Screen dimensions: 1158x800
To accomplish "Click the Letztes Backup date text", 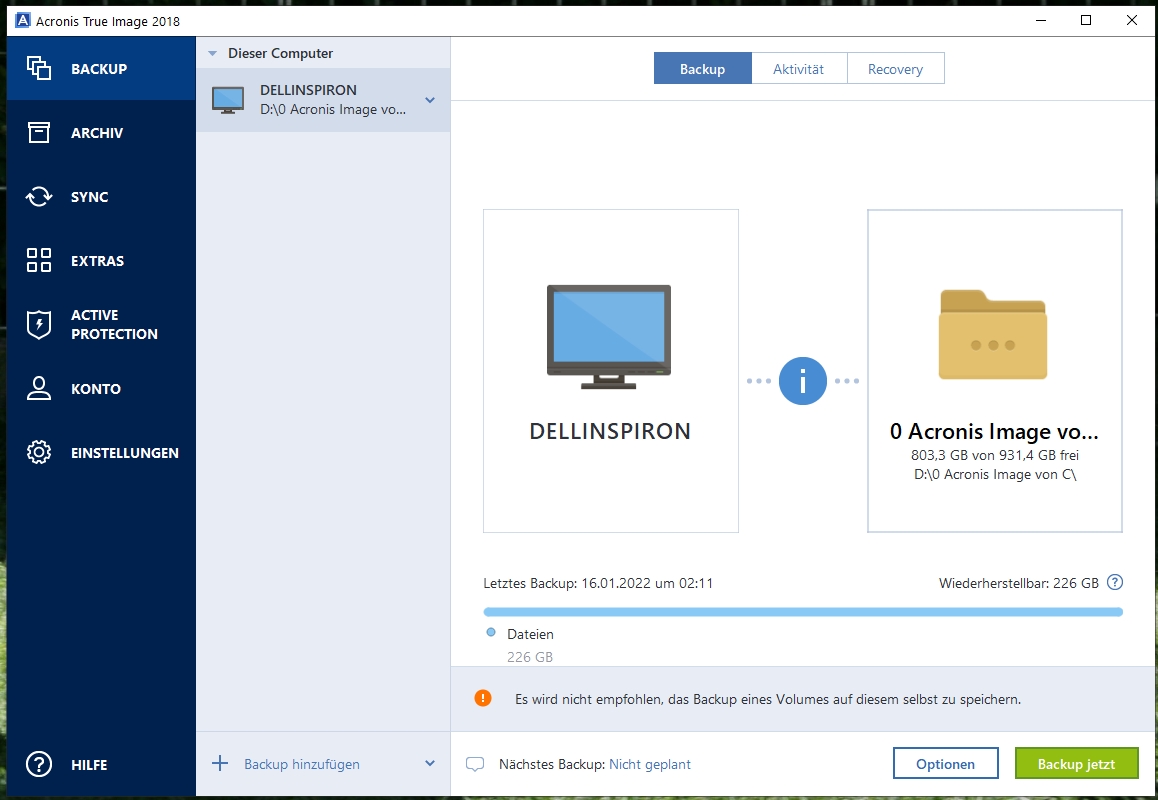I will click(598, 583).
